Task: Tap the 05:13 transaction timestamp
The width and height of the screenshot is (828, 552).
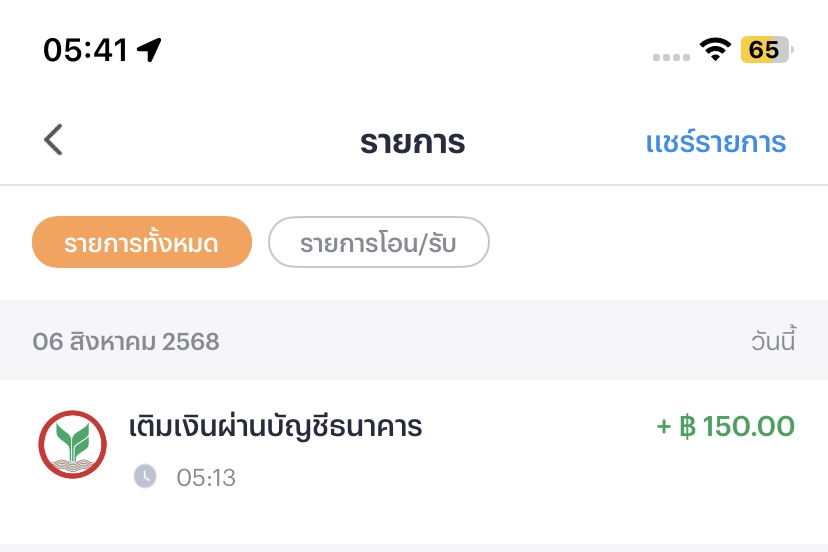Action: click(x=206, y=478)
